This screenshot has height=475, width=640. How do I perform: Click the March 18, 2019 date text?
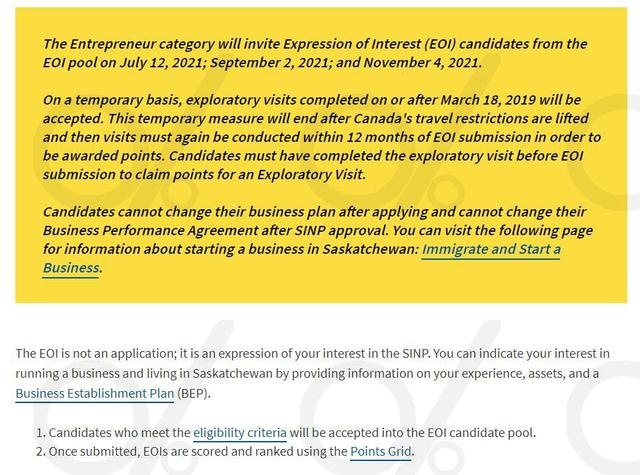488,100
